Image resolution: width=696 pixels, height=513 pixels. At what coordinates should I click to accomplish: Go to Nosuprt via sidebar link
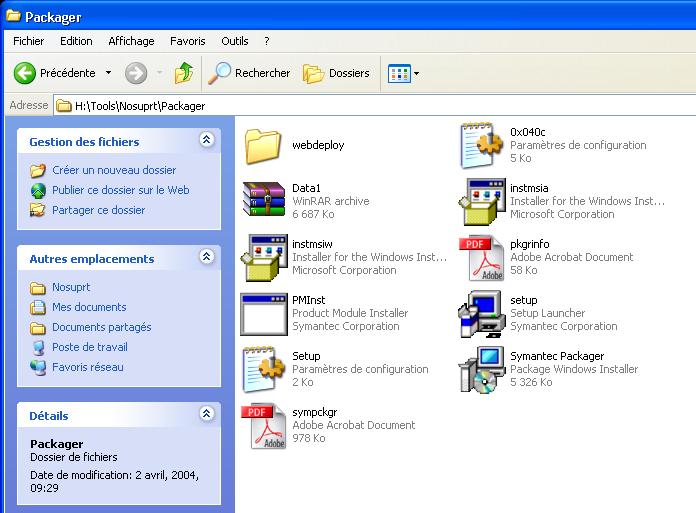[71, 287]
